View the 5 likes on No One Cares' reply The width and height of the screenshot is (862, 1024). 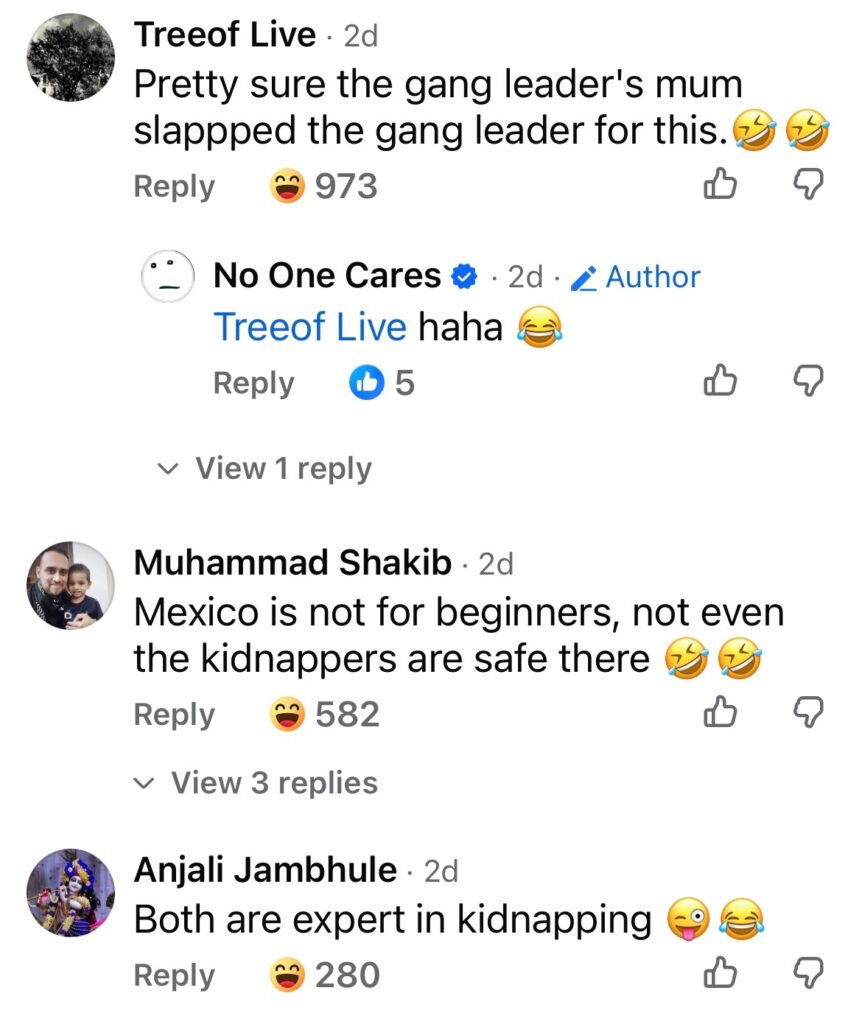(381, 383)
